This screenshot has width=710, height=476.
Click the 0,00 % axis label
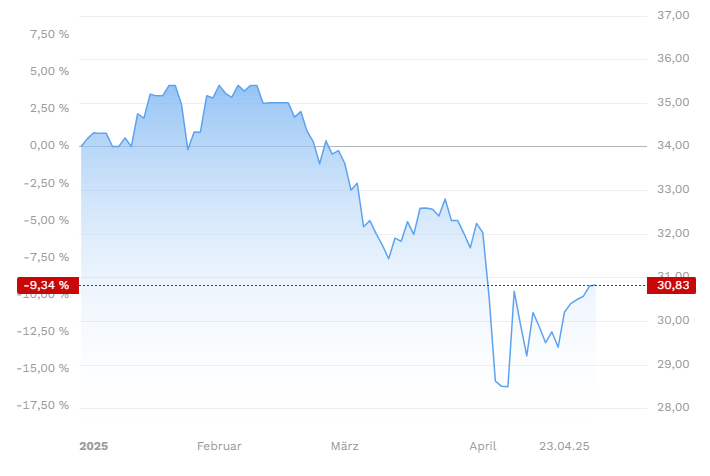49,145
